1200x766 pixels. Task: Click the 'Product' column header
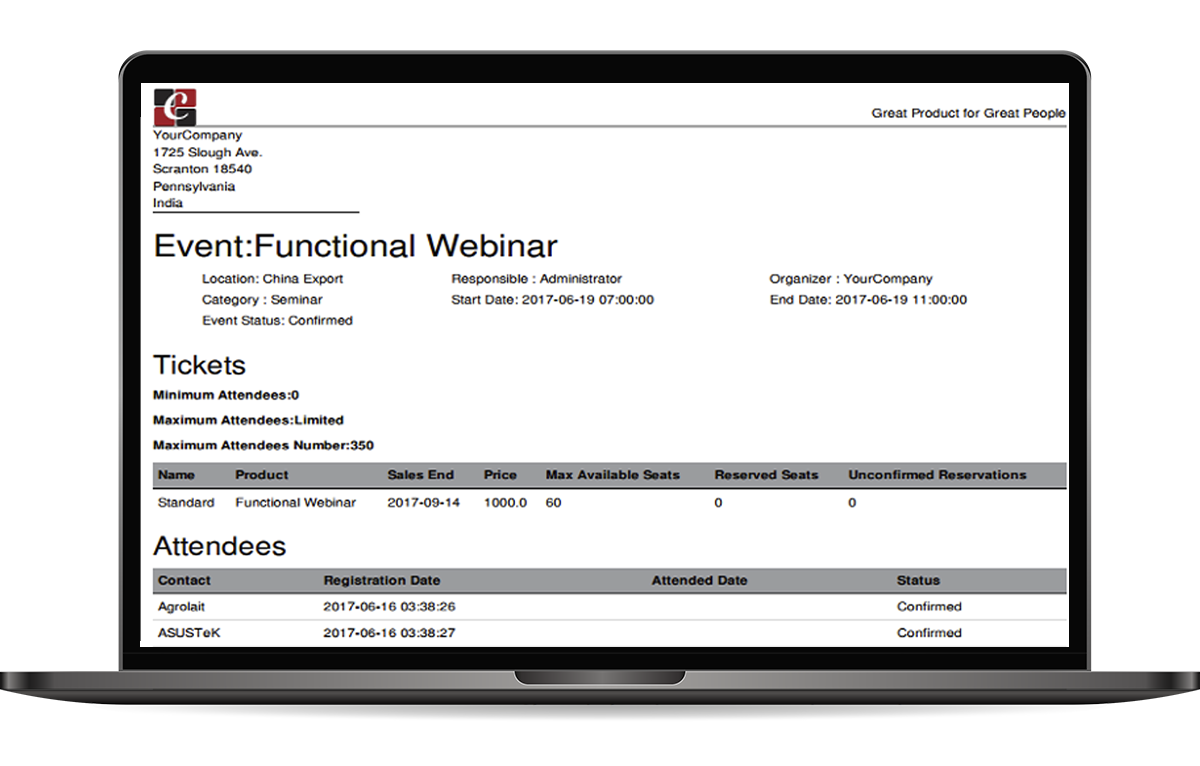coord(261,475)
